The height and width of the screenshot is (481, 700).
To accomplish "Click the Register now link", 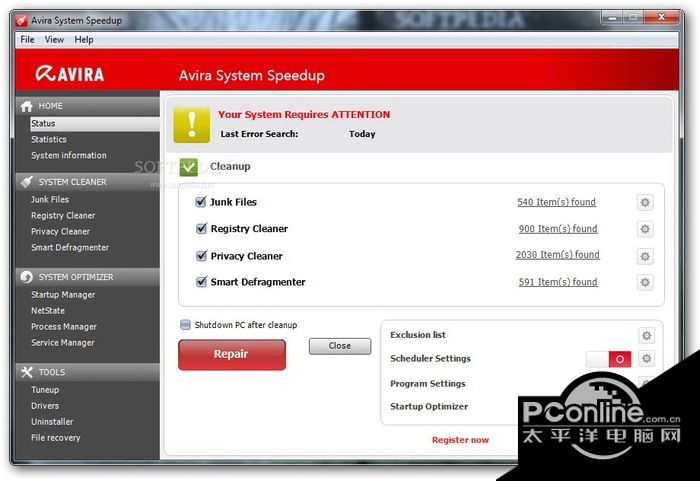I will pos(460,440).
